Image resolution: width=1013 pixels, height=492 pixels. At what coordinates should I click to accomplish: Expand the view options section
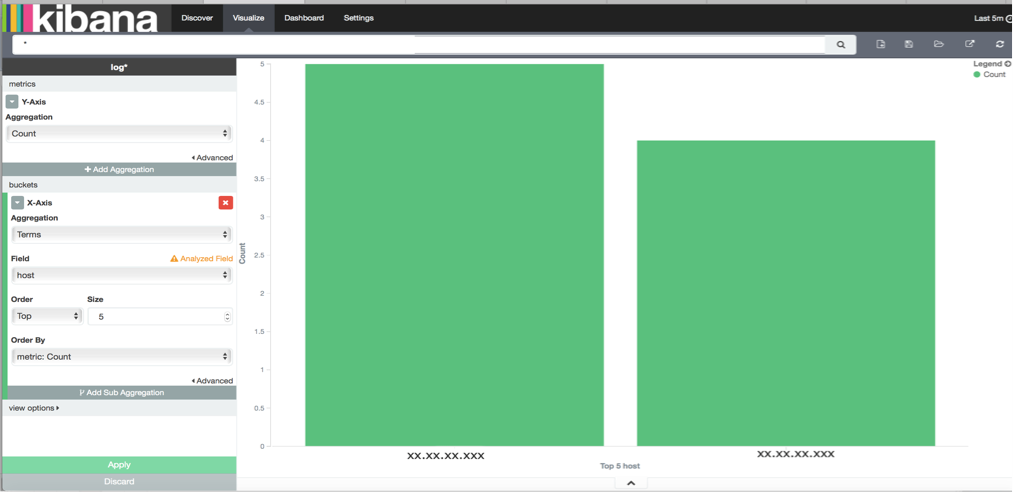(34, 408)
